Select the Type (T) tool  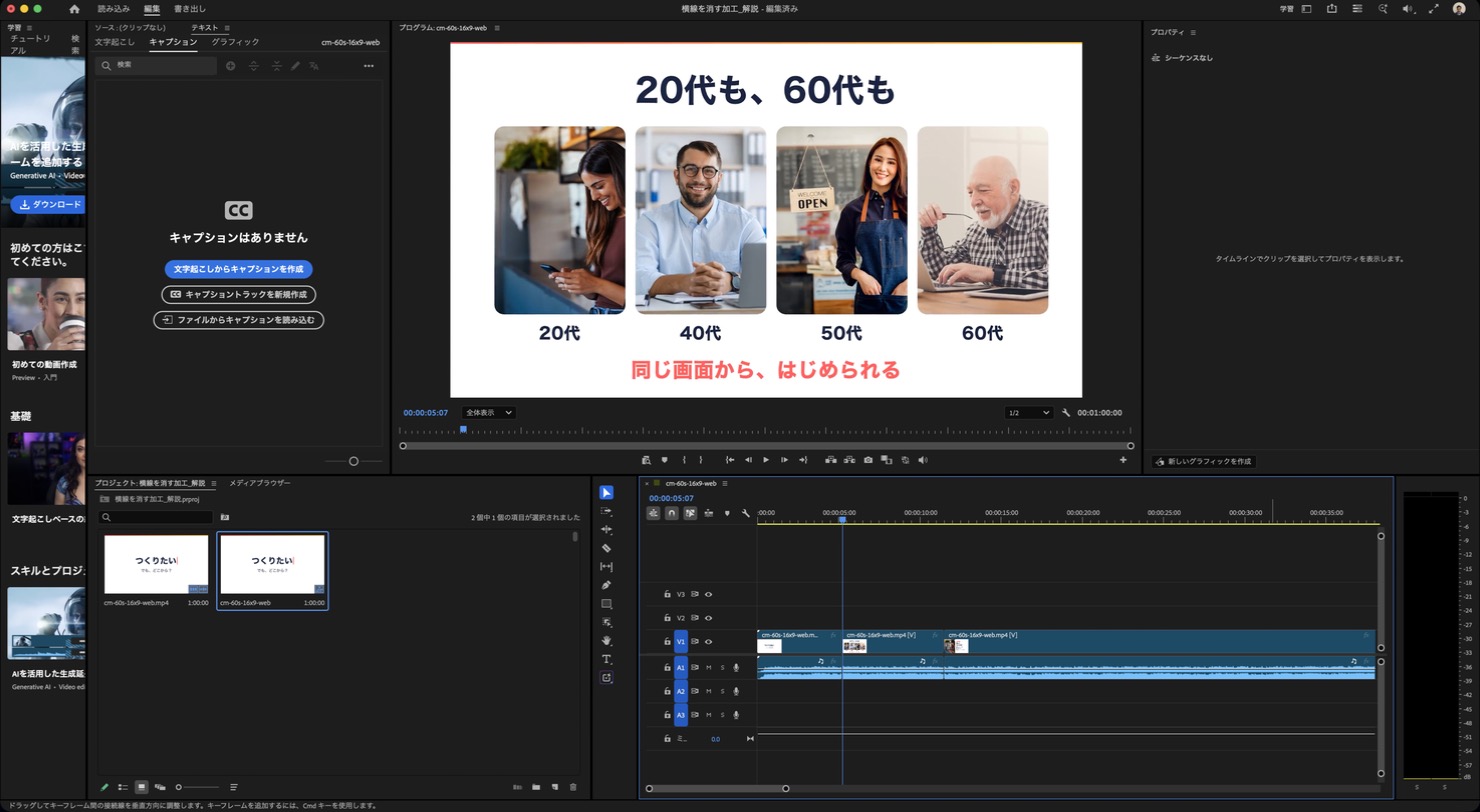(x=606, y=659)
